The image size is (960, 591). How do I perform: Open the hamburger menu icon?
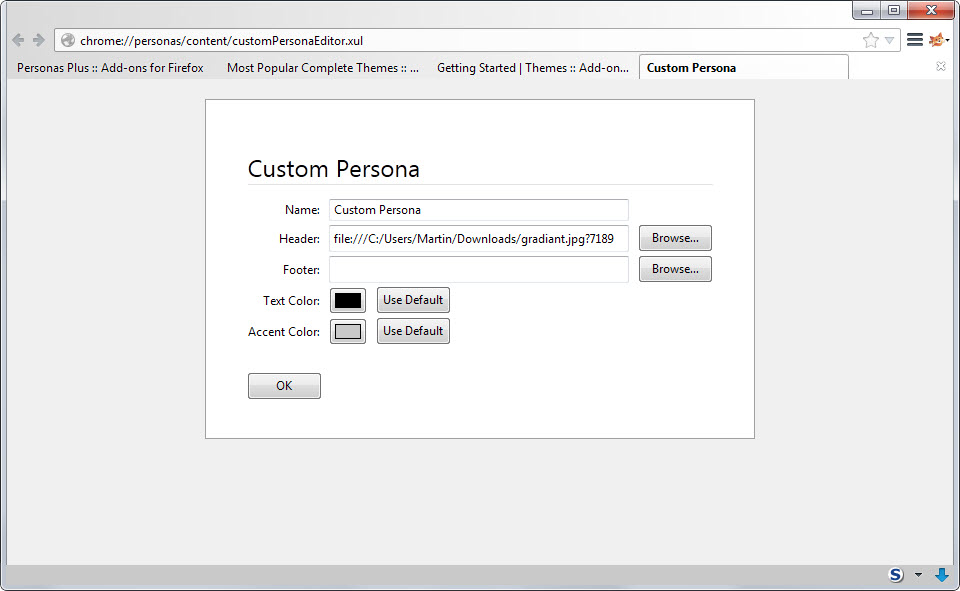coord(915,40)
